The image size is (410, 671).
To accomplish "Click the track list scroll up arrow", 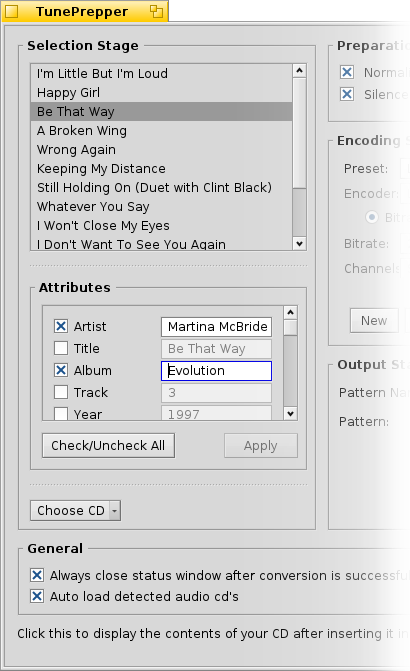I will point(299,71).
